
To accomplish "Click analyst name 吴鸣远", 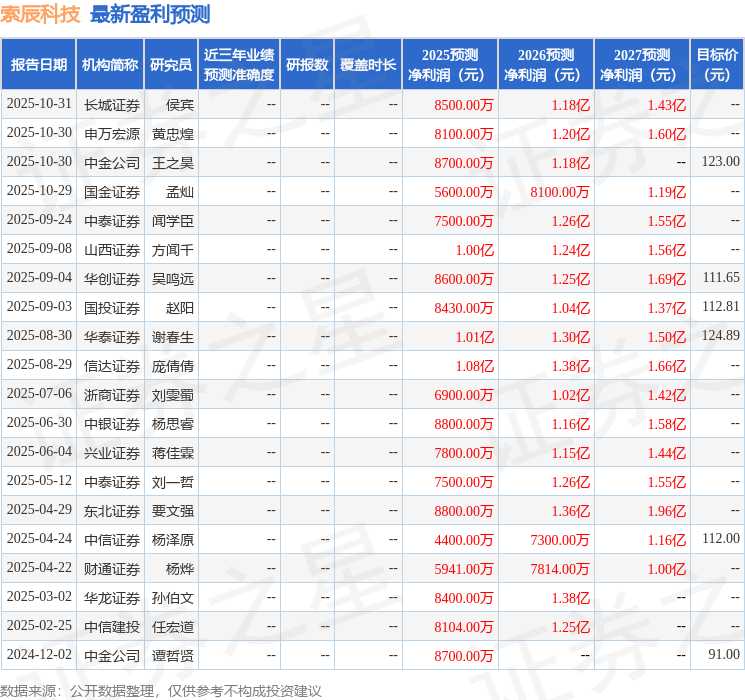I will click(172, 278).
